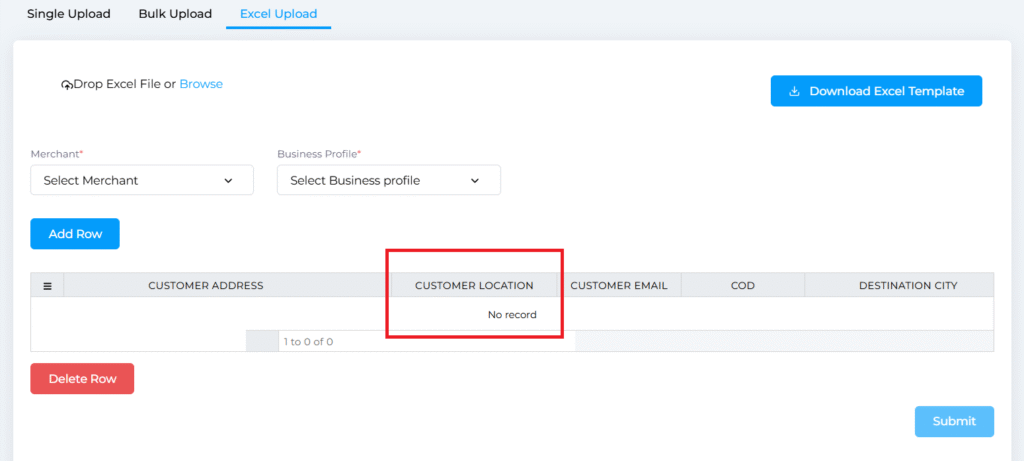Sort by the Customer Location column header
1024x461 pixels.
[x=474, y=286]
